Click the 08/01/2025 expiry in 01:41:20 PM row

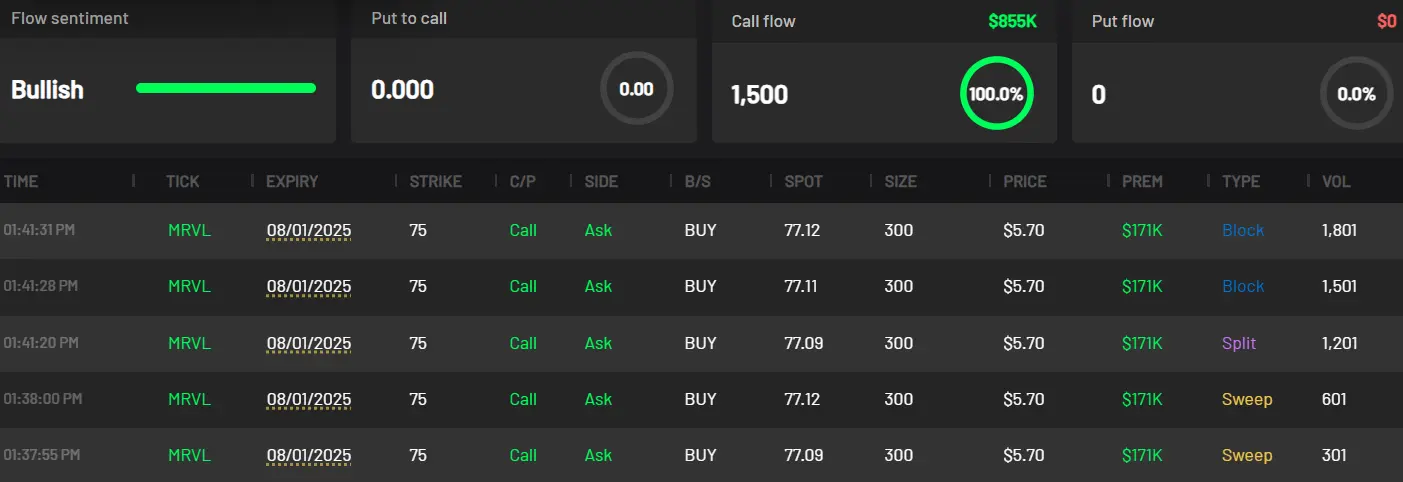coord(309,343)
